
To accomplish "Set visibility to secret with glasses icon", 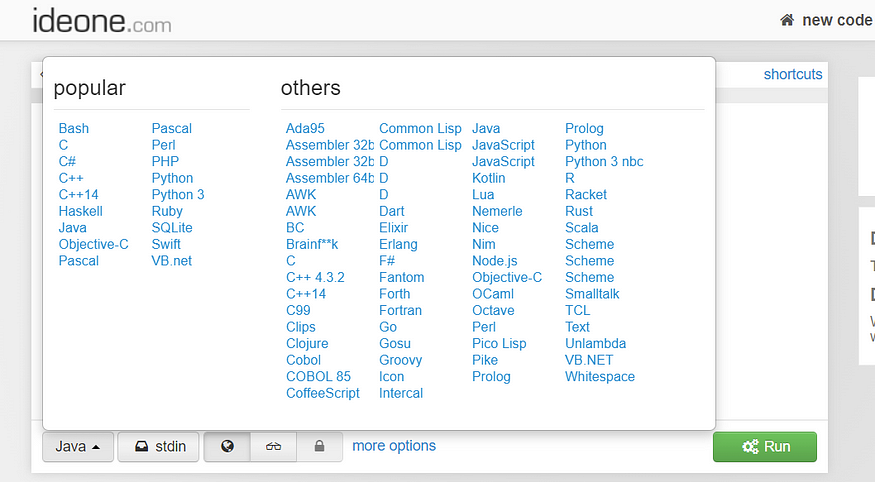I will pos(273,446).
